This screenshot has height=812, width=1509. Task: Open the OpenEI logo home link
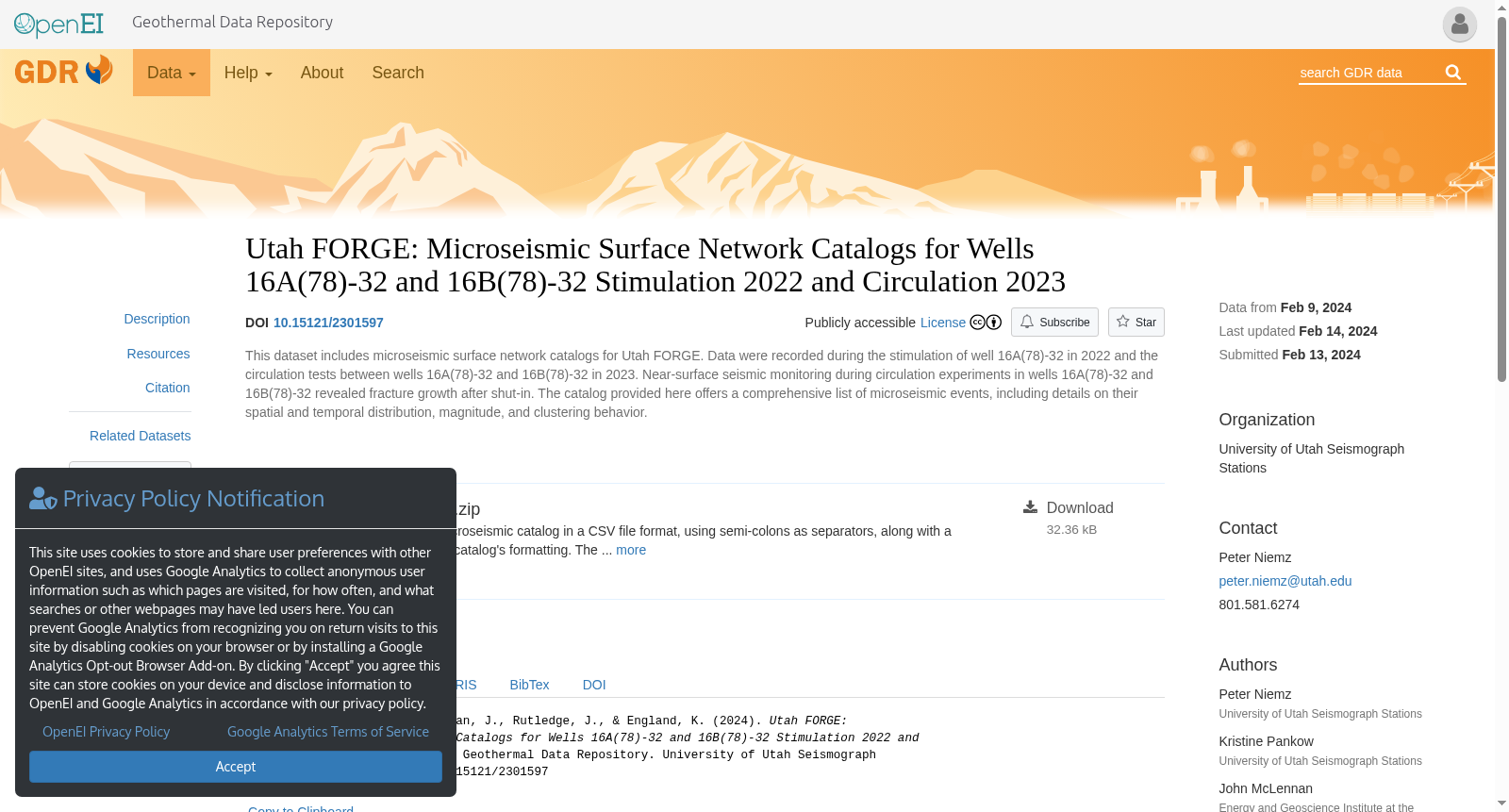pos(58,24)
